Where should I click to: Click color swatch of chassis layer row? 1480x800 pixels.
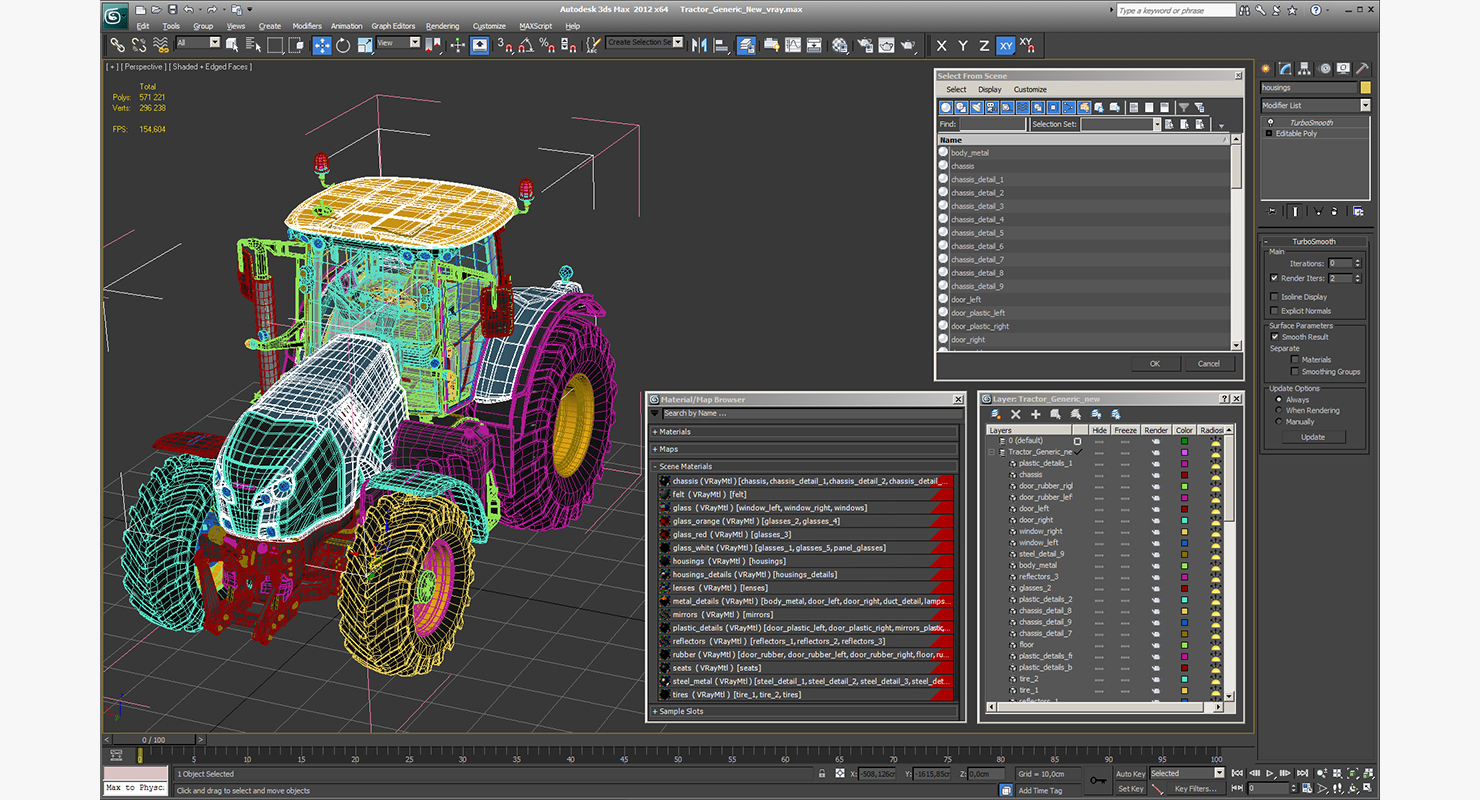click(x=1184, y=475)
